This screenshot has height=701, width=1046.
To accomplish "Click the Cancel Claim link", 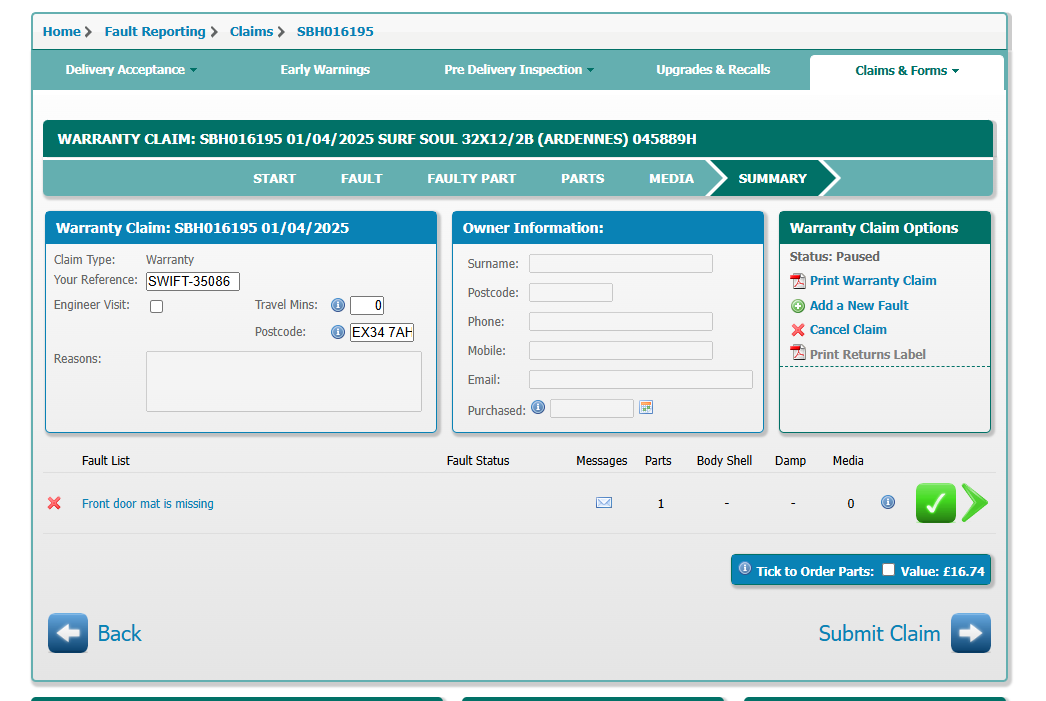I will 848,329.
